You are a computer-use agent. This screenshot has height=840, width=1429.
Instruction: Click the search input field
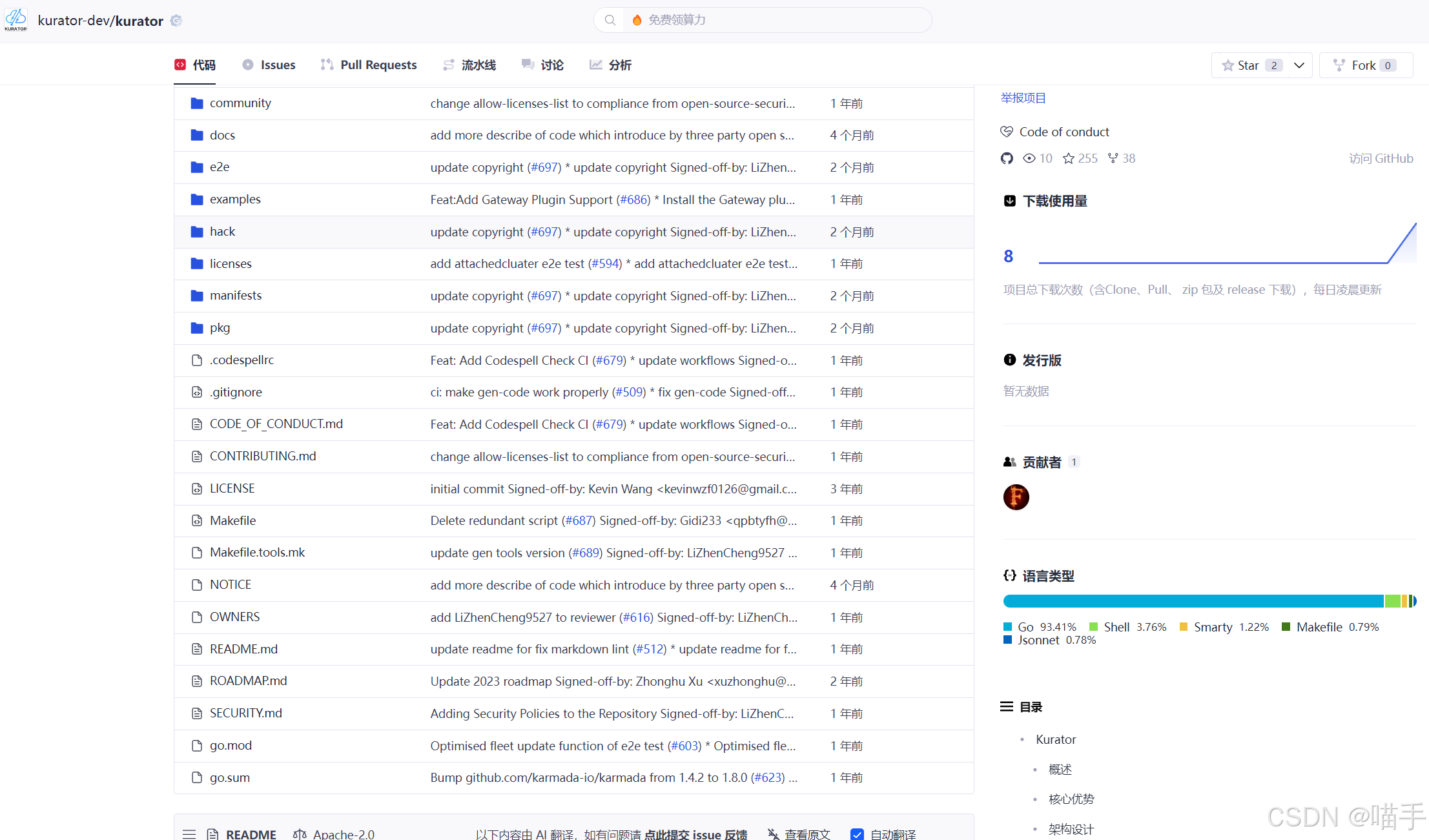(775, 20)
